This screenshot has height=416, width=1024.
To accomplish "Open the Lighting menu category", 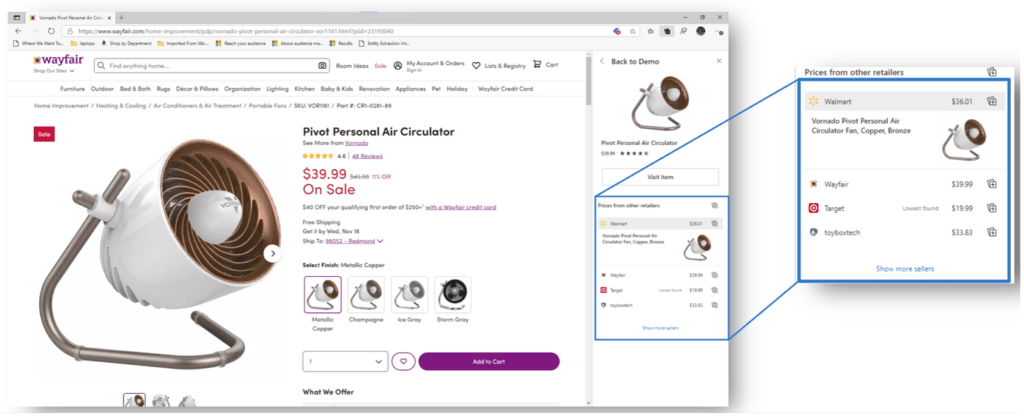I will [278, 89].
